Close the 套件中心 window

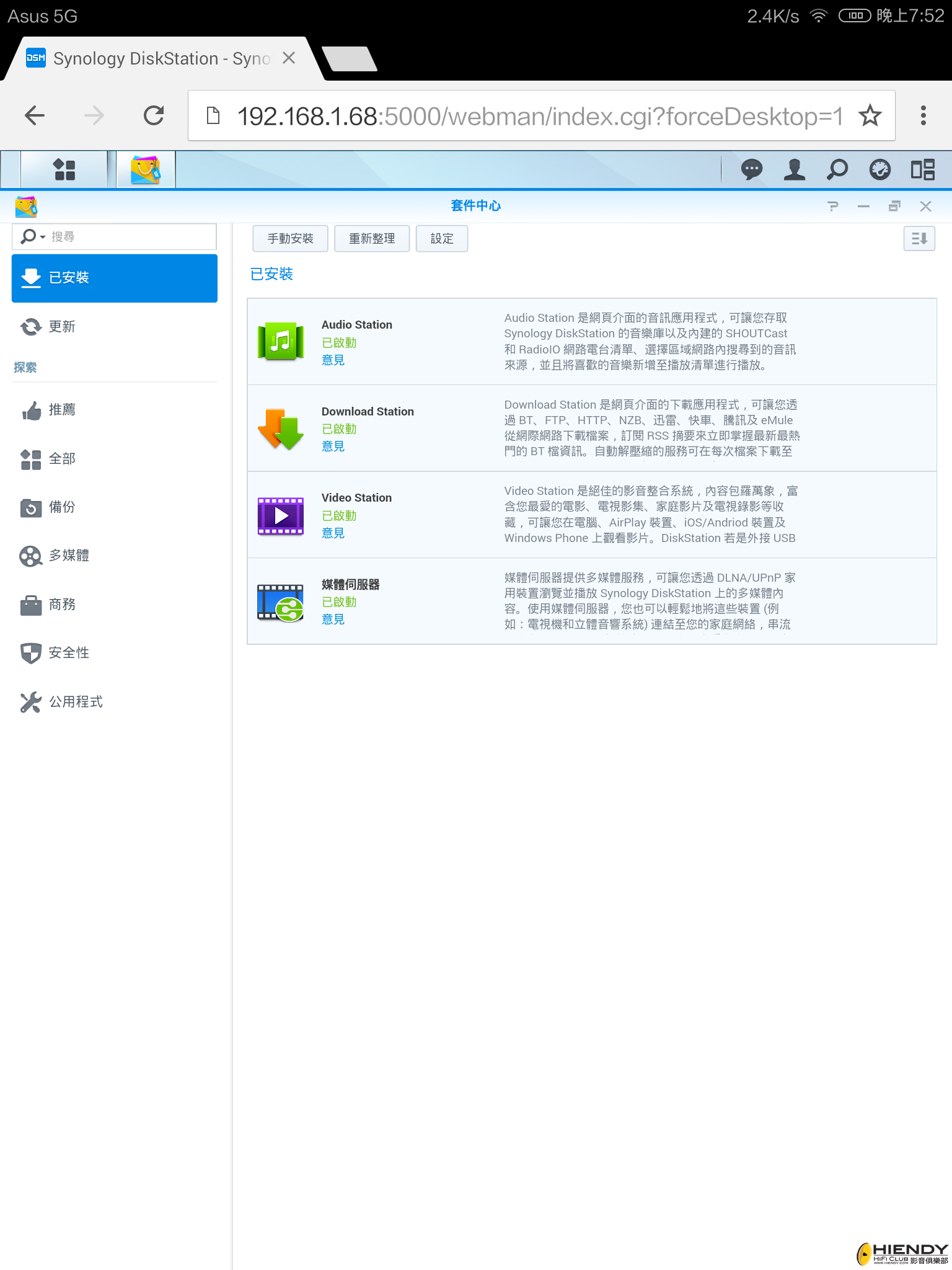925,206
